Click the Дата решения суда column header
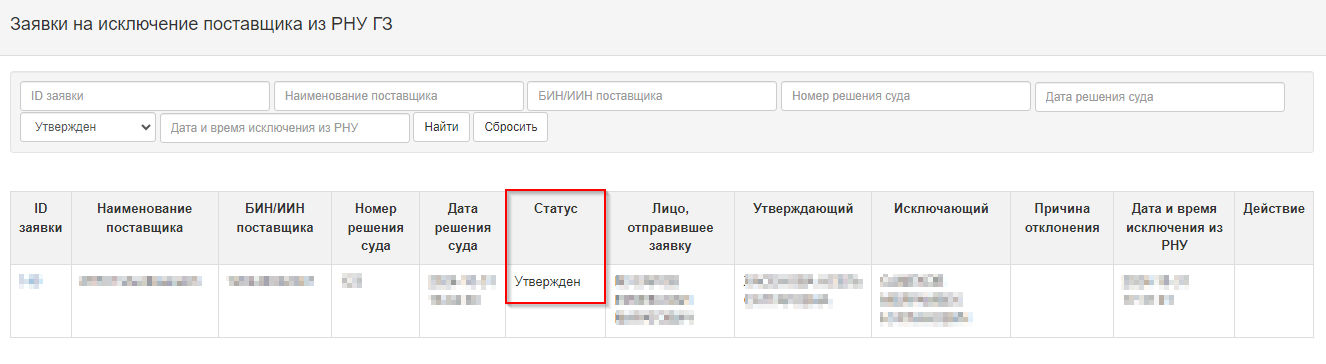Image resolution: width=1326 pixels, height=364 pixels. pos(463,227)
